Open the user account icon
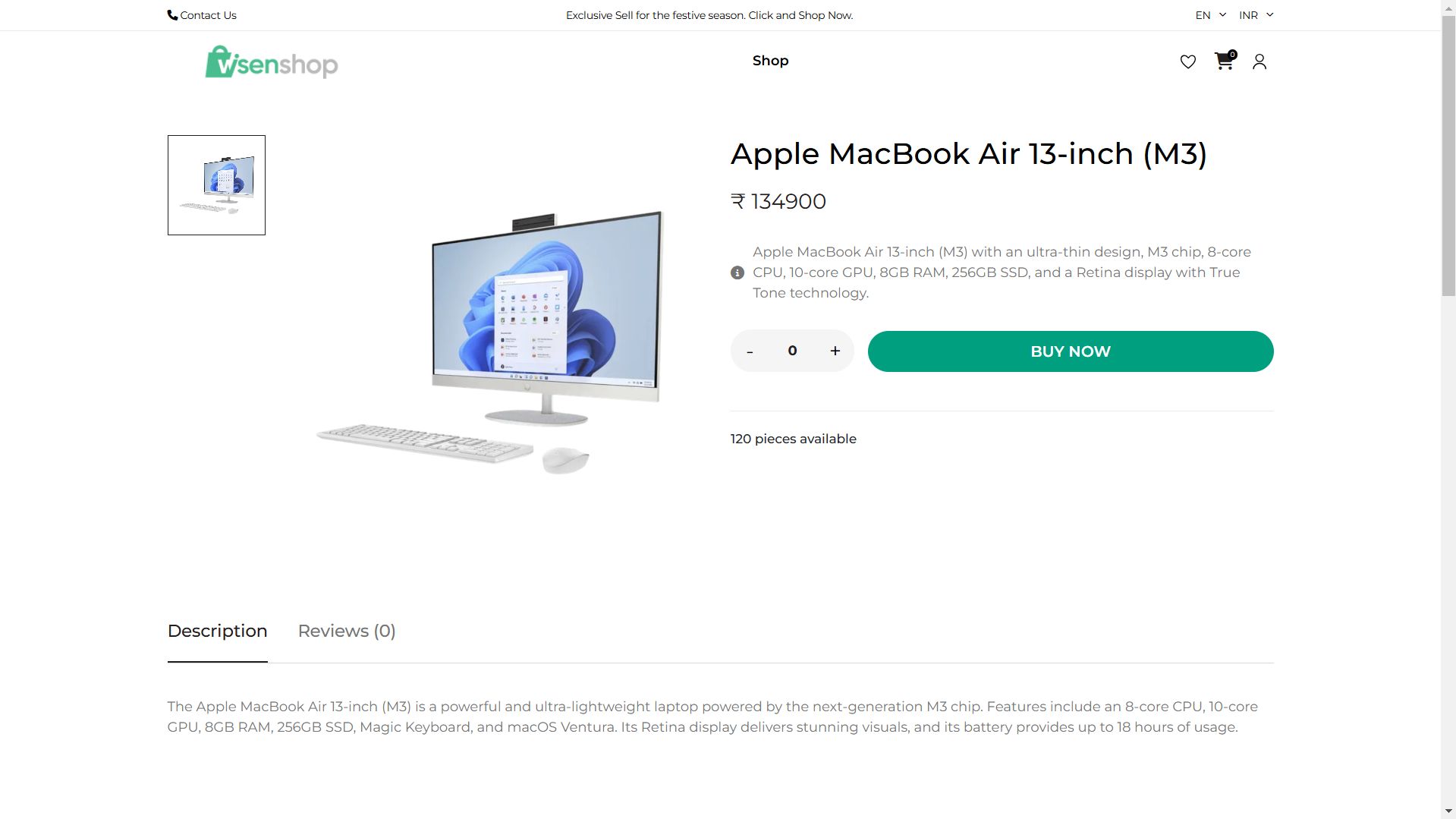 tap(1259, 61)
